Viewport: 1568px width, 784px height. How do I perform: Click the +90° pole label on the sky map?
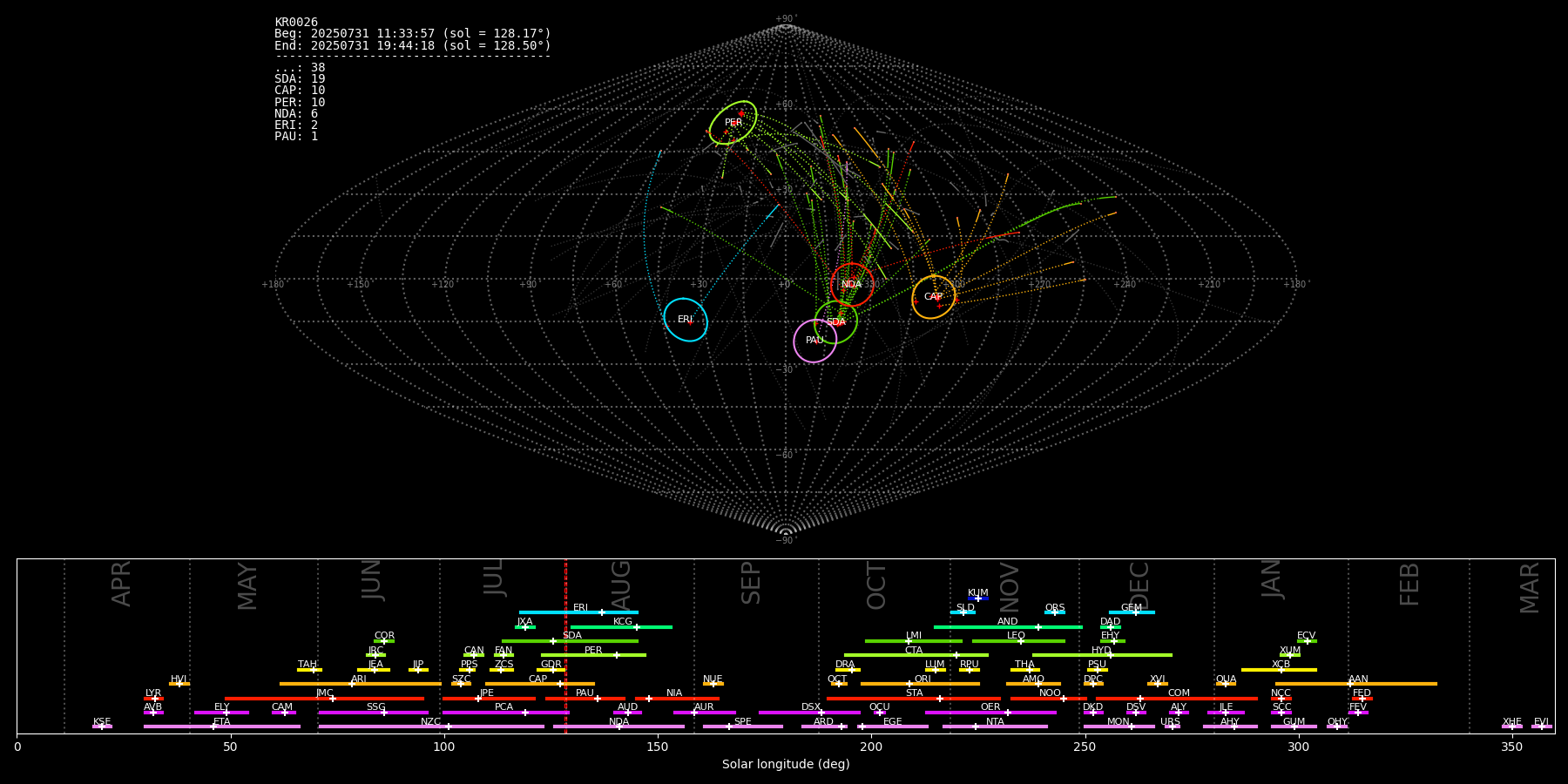(786, 18)
